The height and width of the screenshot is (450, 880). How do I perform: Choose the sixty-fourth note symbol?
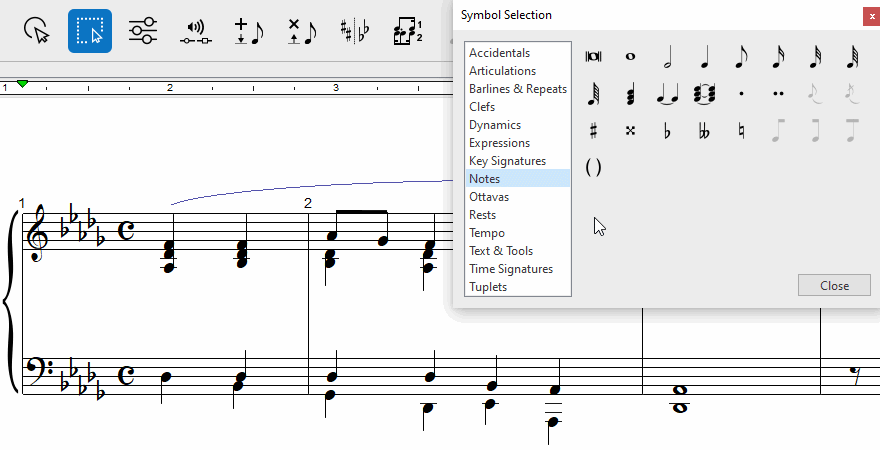(x=852, y=57)
